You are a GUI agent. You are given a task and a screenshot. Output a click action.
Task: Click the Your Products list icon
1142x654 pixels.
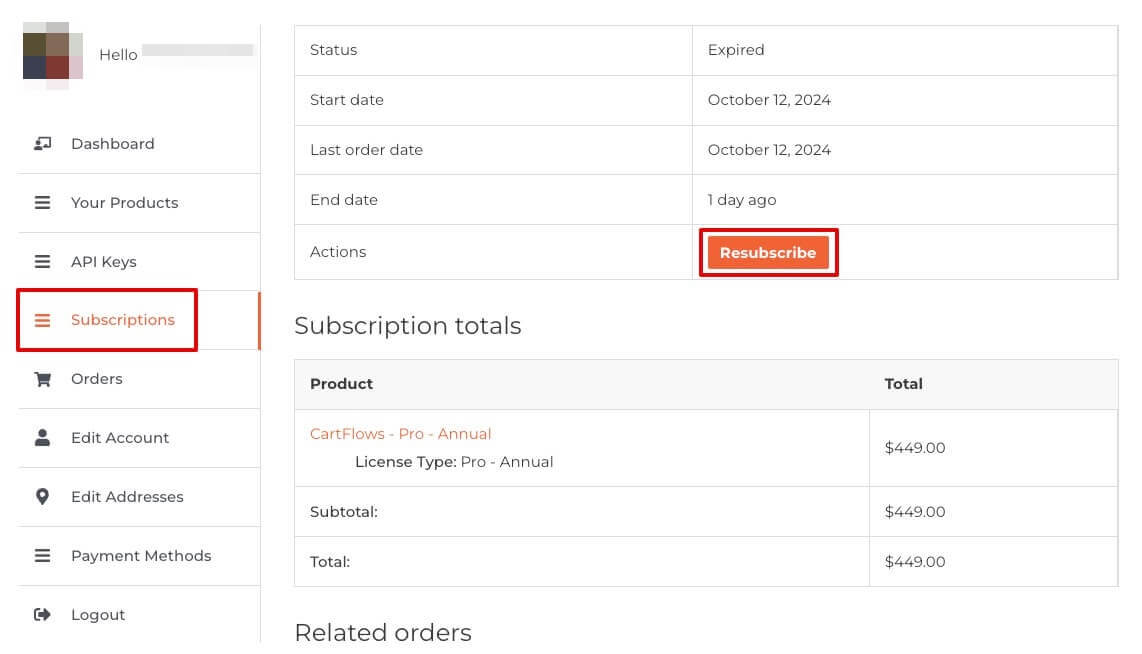point(42,203)
